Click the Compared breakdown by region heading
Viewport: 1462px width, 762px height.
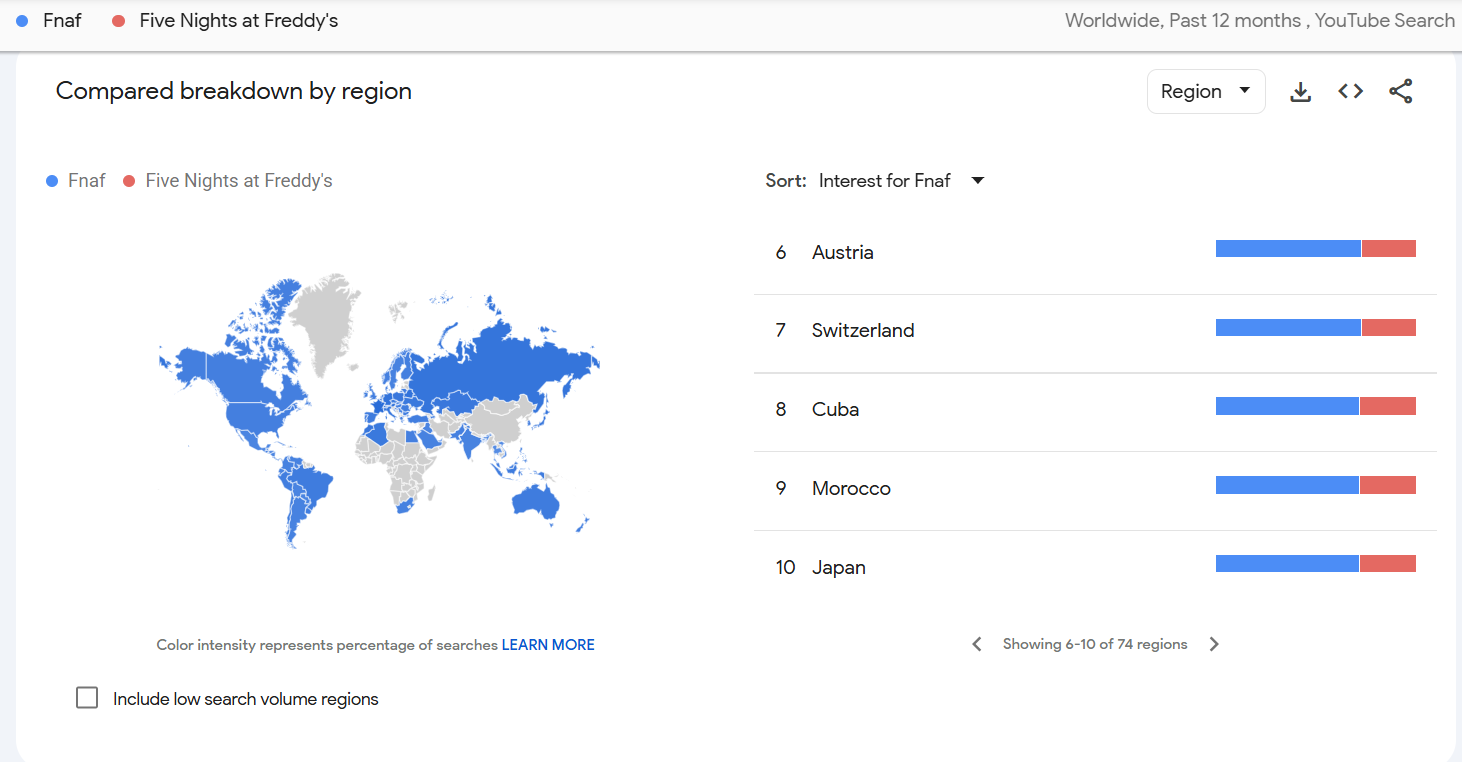tap(234, 91)
